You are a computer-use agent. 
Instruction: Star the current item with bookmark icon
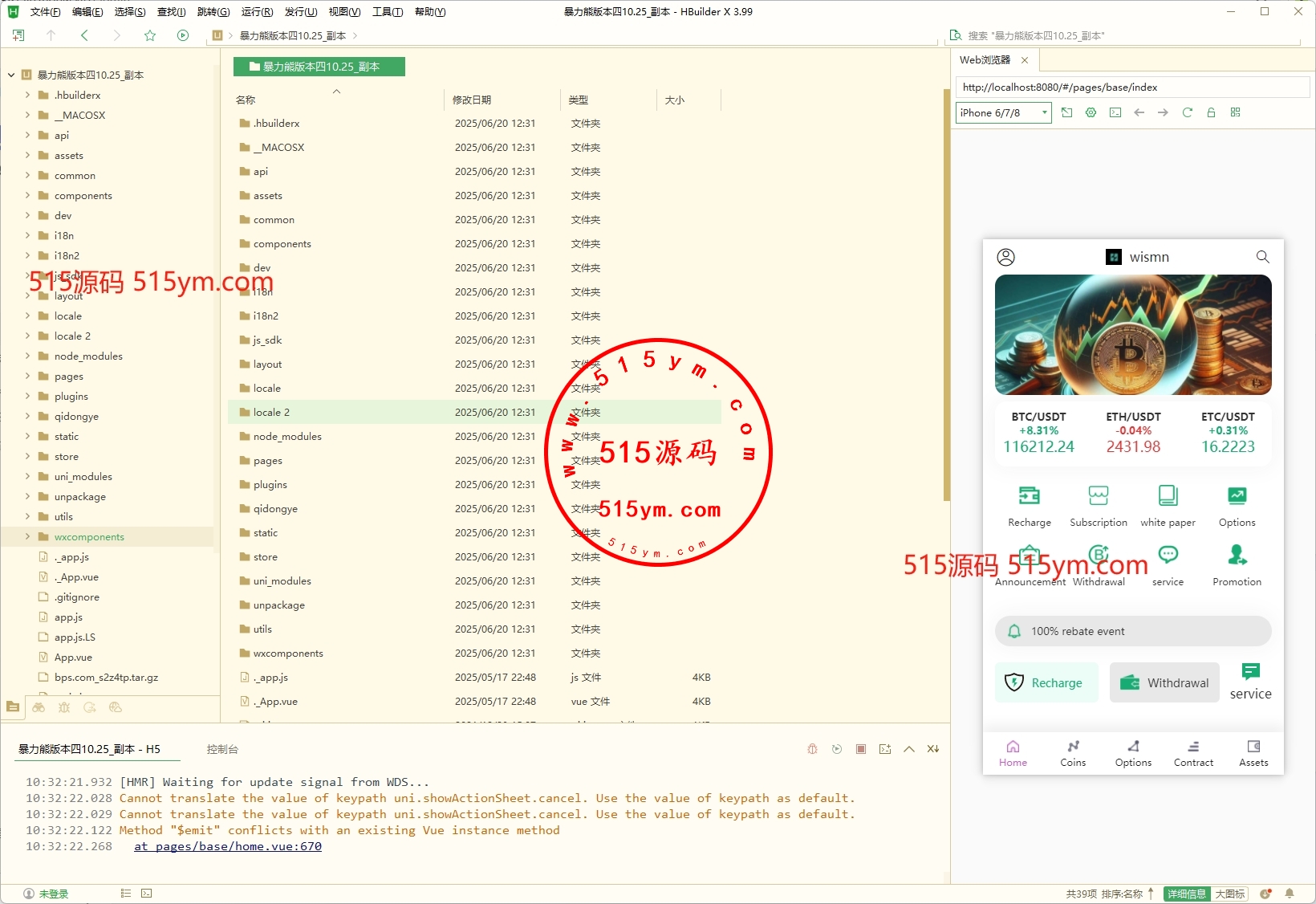coord(150,35)
